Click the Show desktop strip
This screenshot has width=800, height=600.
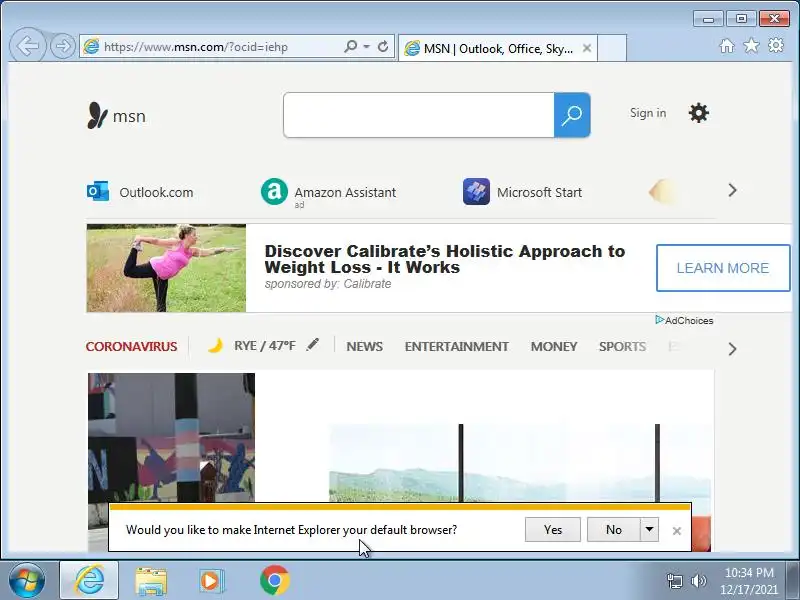(792, 580)
